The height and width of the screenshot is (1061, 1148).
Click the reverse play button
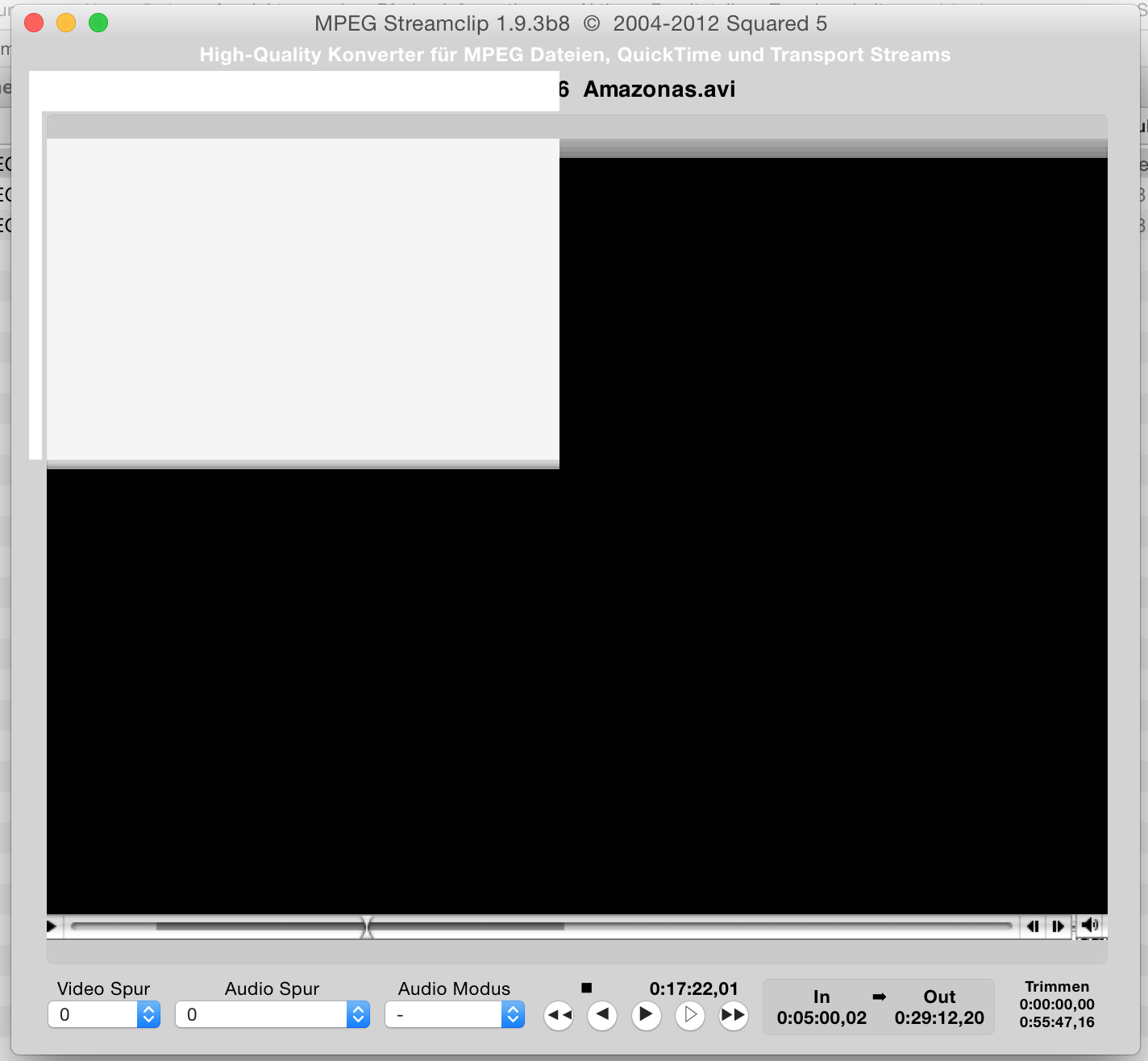(x=602, y=1015)
